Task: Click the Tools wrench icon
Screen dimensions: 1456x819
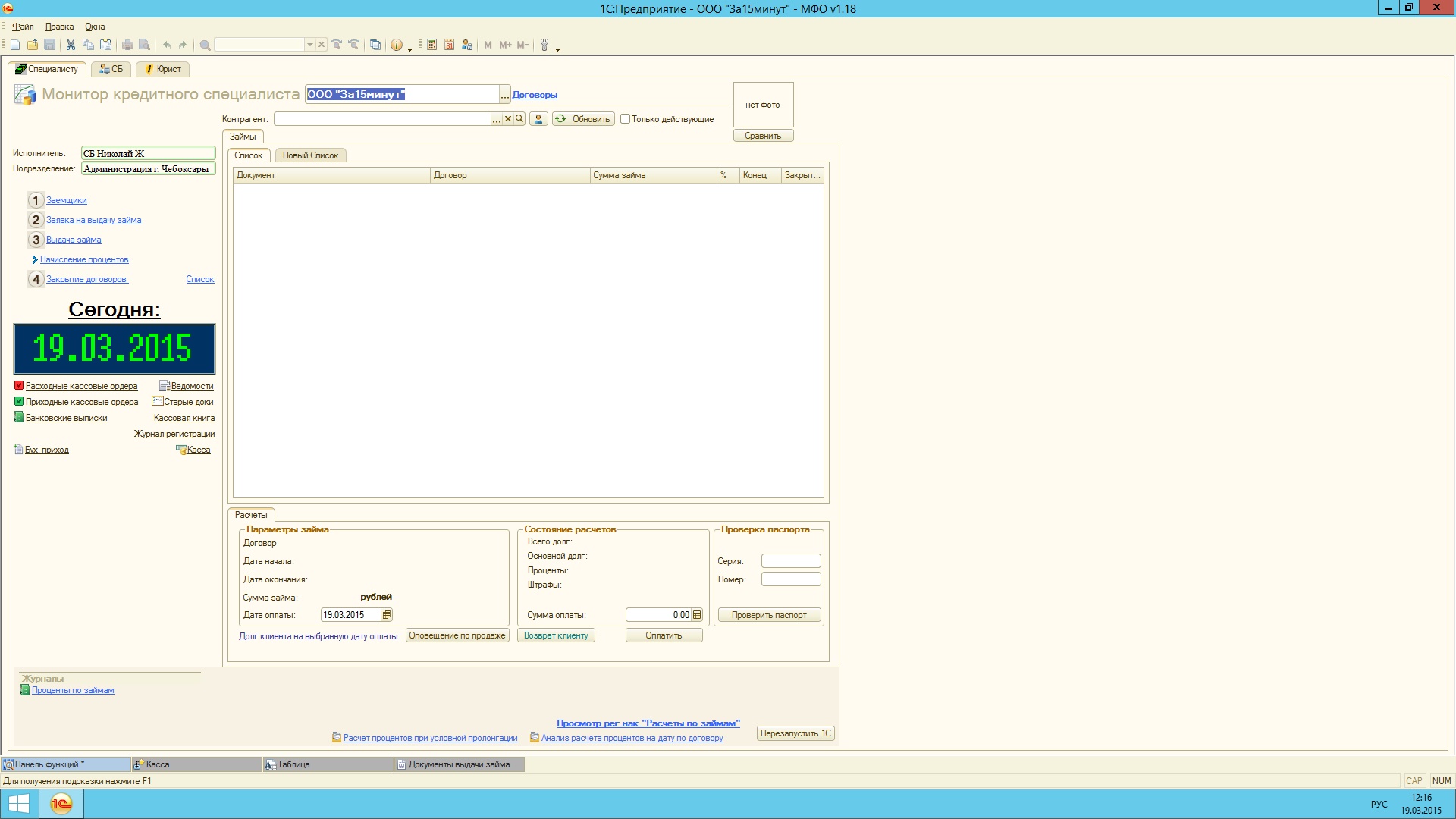Action: [544, 45]
